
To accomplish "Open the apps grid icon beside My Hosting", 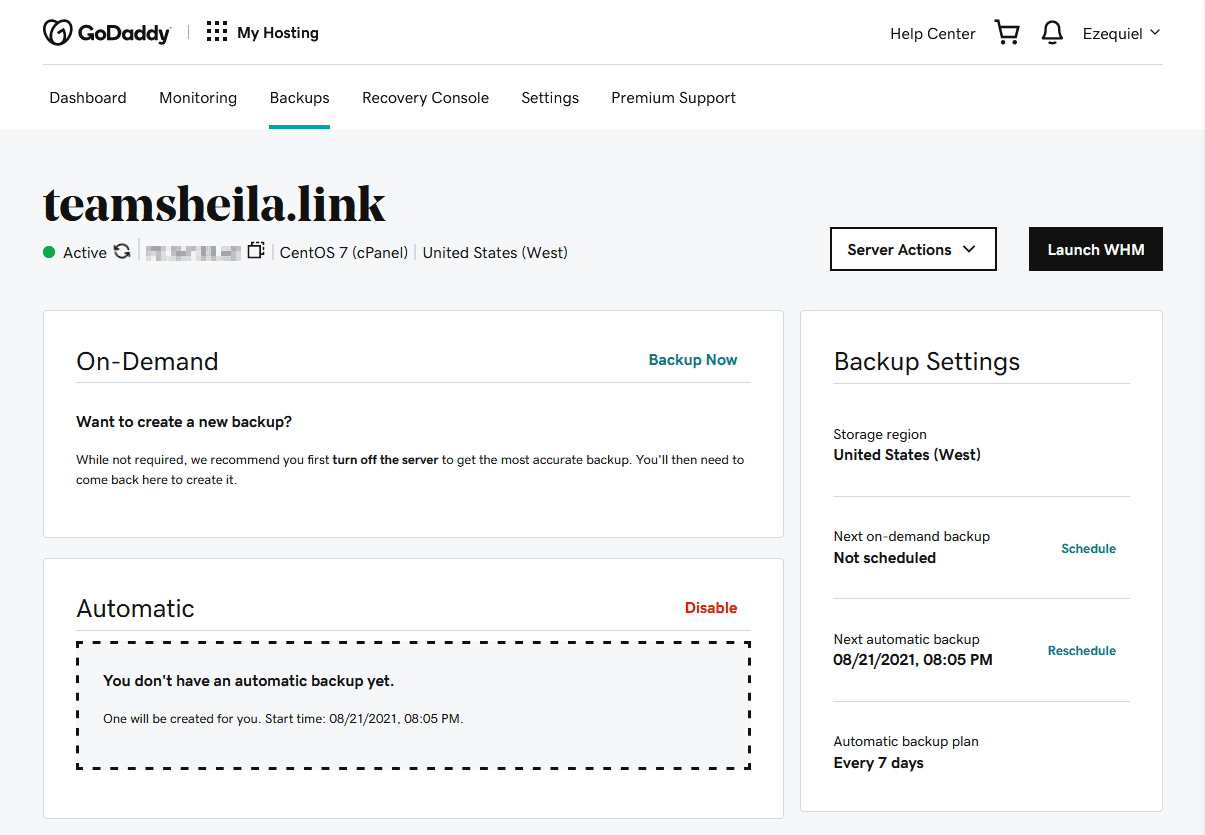I will pos(217,32).
